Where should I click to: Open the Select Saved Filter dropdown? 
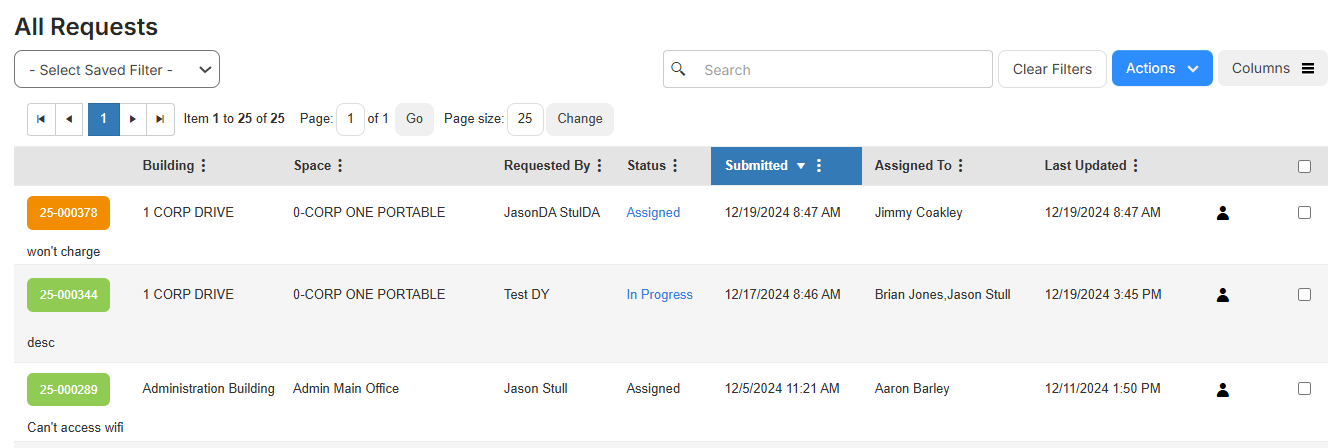117,70
